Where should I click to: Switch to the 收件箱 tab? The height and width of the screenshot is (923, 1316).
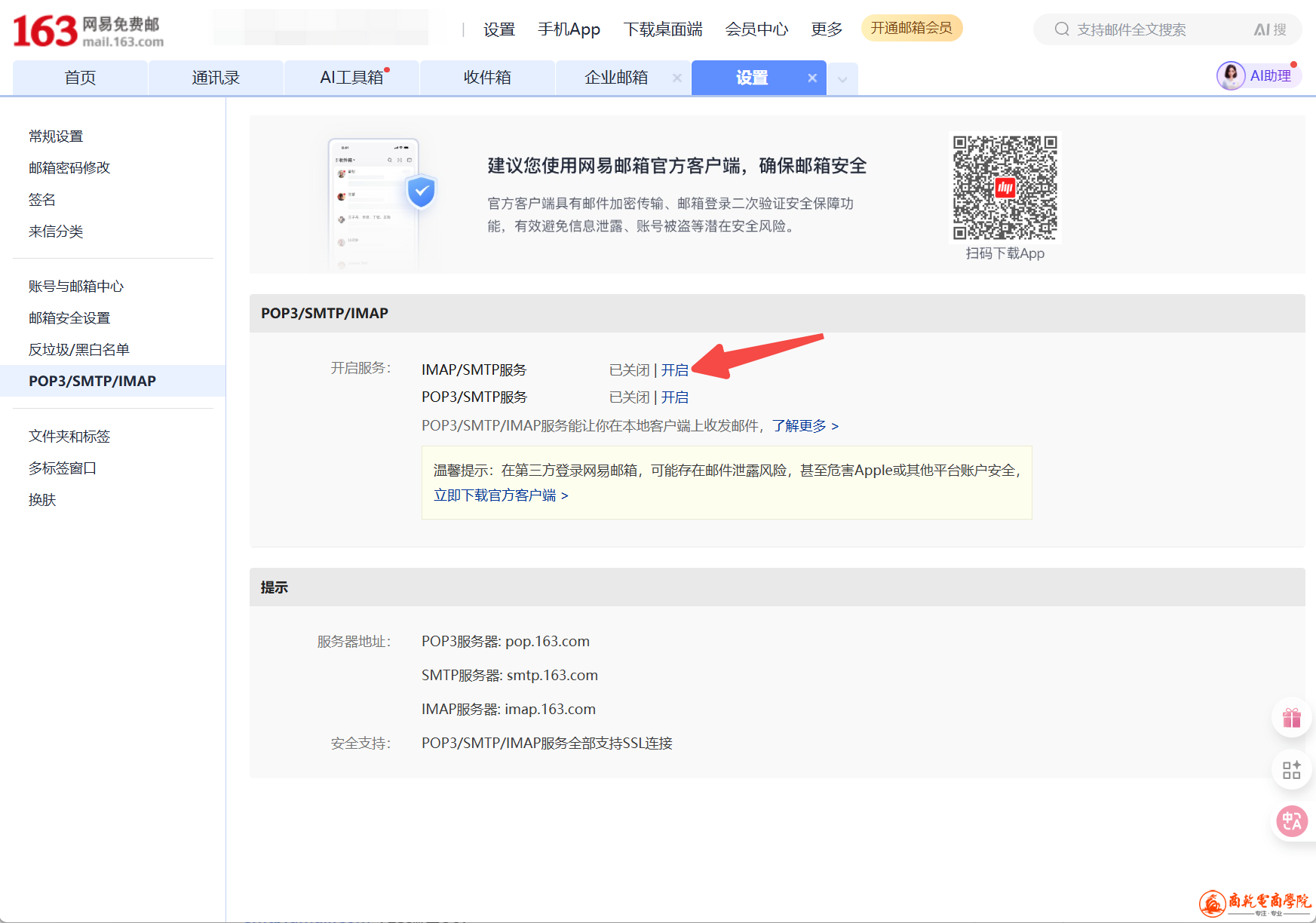(487, 78)
